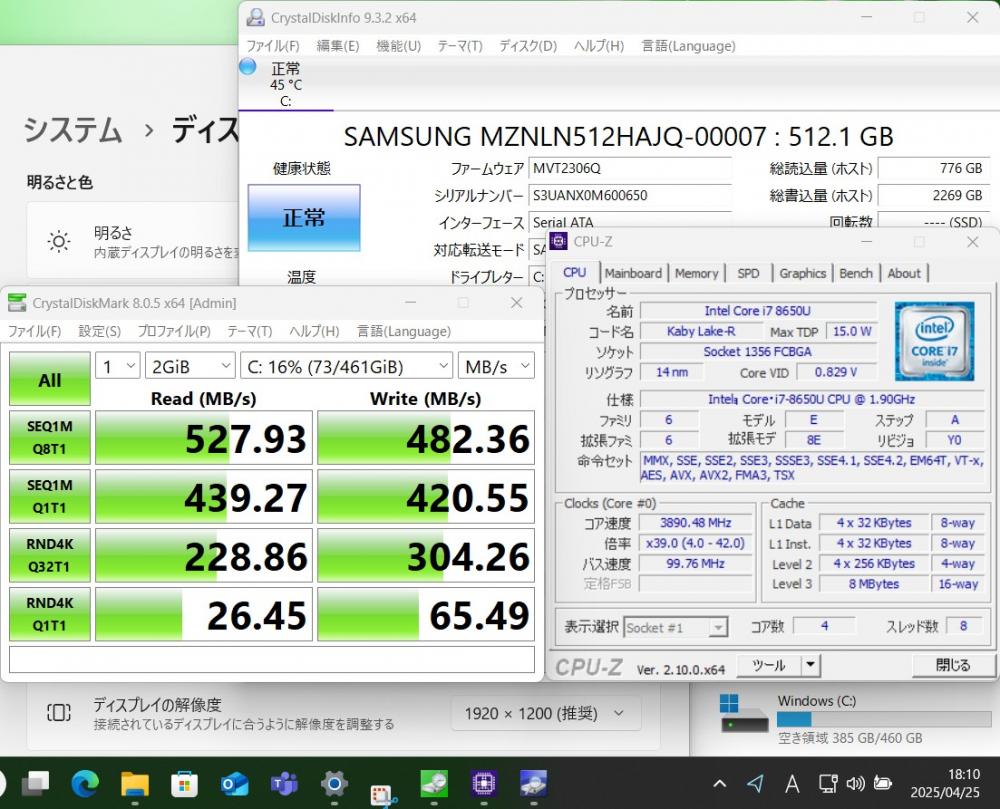Viewport: 1000px width, 809px height.
Task: Click the blue status circle for disk C:
Action: tap(247, 66)
